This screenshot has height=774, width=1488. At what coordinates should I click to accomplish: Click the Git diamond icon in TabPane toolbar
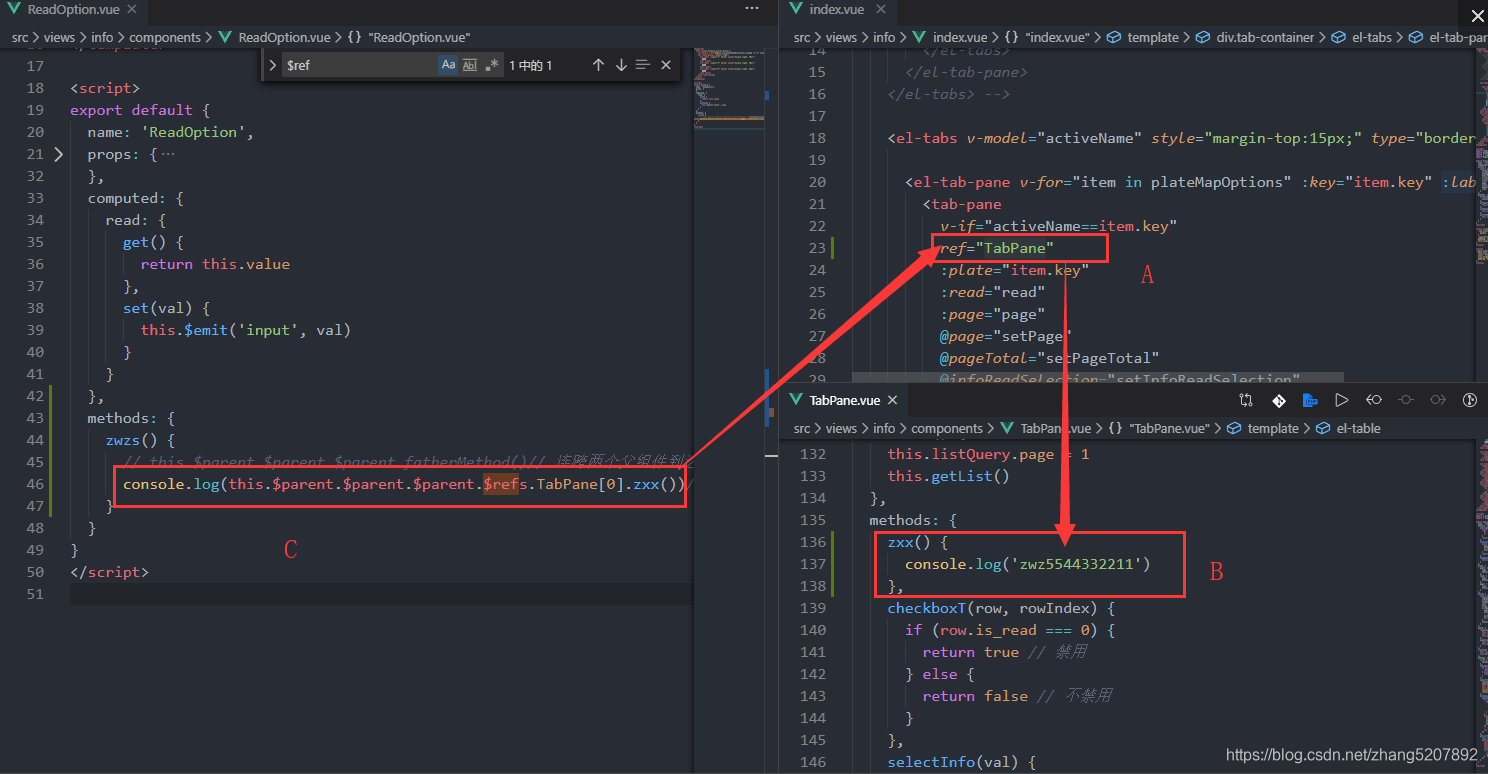pyautogui.click(x=1278, y=400)
